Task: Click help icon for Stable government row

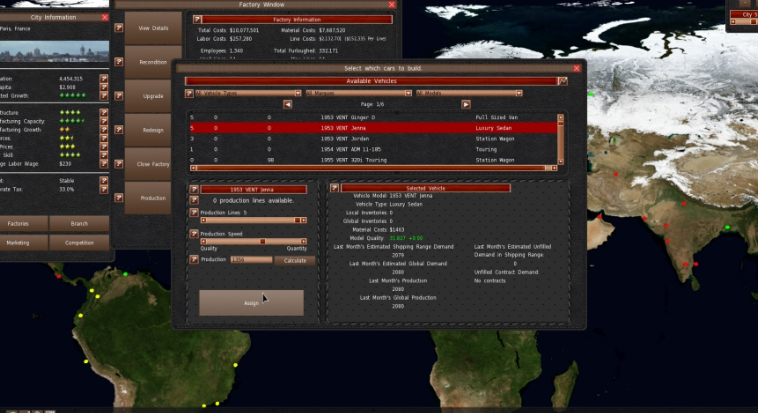Action: 103,180
